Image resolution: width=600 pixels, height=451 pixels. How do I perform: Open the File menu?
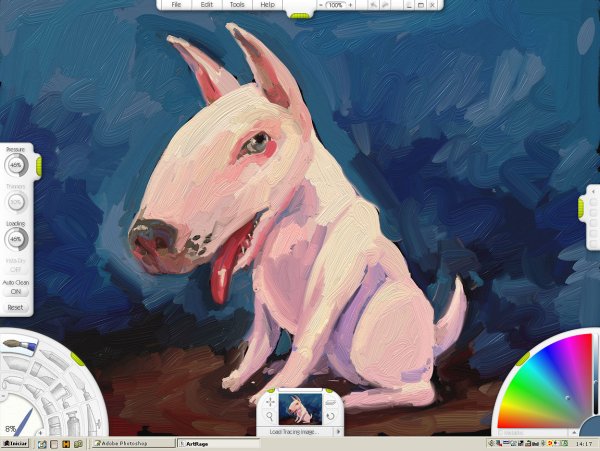177,5
